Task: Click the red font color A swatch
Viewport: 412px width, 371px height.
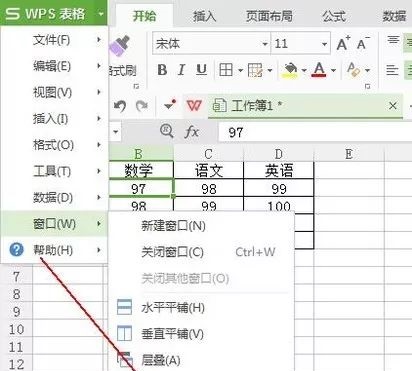Action: click(x=319, y=70)
